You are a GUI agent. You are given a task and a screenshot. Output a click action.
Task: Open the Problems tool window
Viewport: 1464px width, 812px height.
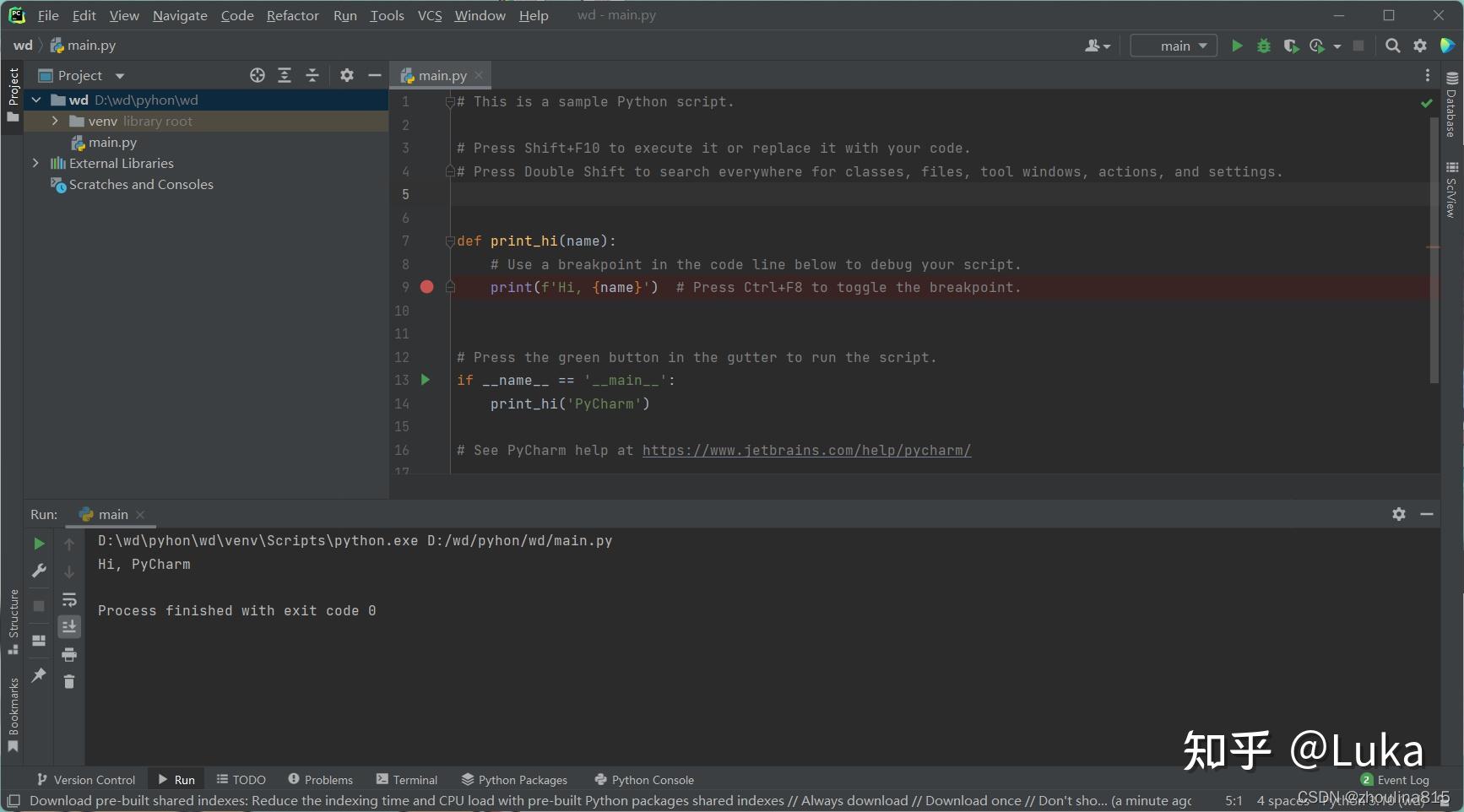point(320,780)
